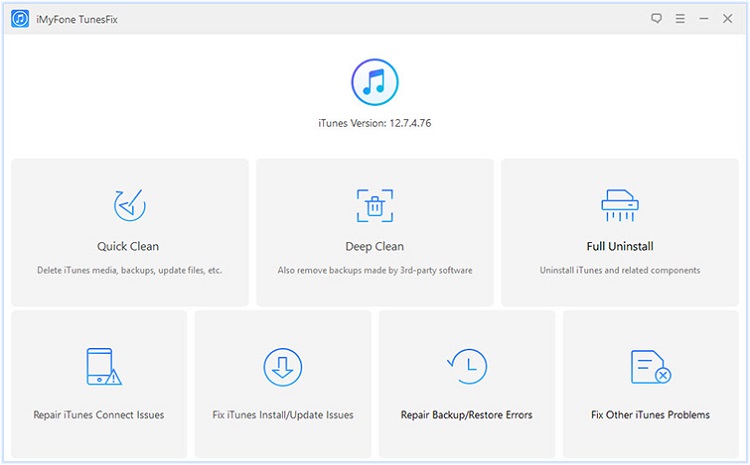Viewport: 750px width, 465px height.
Task: Select the Quick Clean label
Action: tap(128, 246)
